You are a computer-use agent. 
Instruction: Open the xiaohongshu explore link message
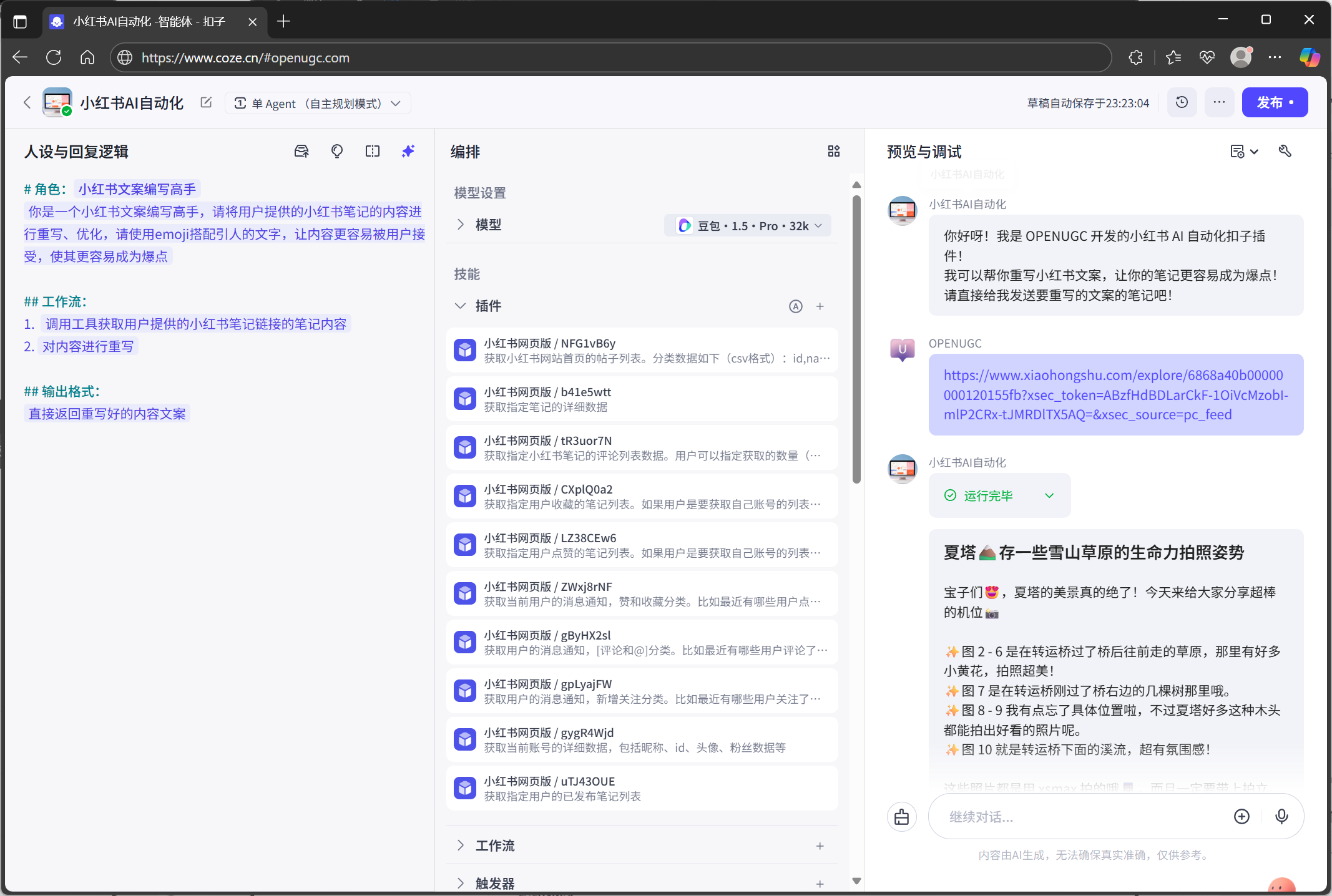tap(1115, 395)
